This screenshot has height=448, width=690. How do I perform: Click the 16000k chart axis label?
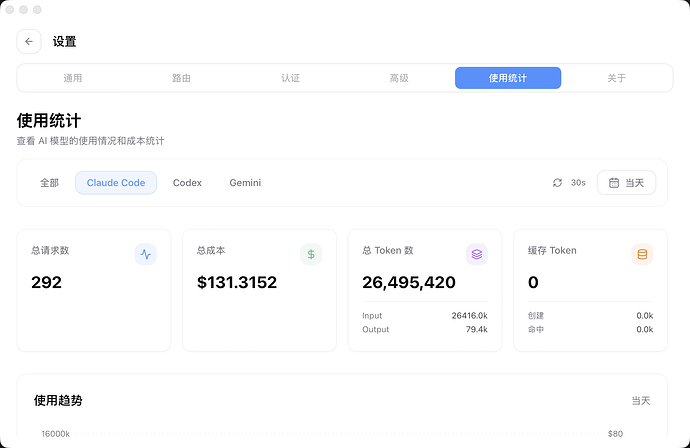55,433
